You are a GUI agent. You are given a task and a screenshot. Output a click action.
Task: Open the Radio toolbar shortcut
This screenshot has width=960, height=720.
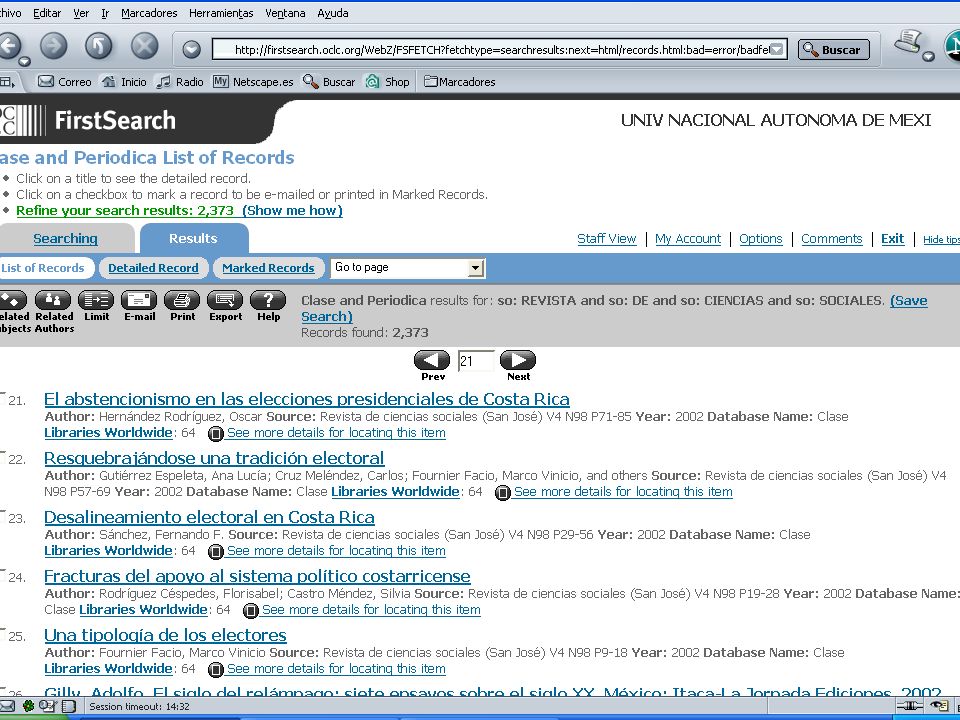point(179,81)
